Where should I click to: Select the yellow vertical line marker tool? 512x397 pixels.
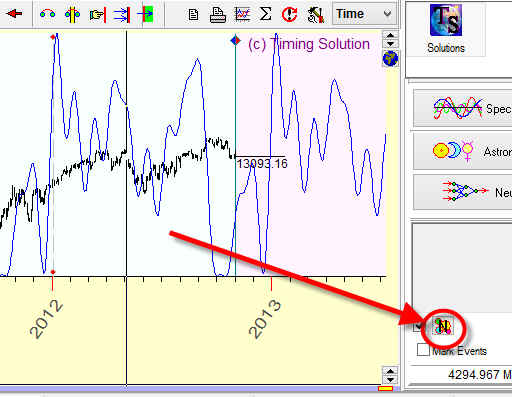[x=72, y=14]
